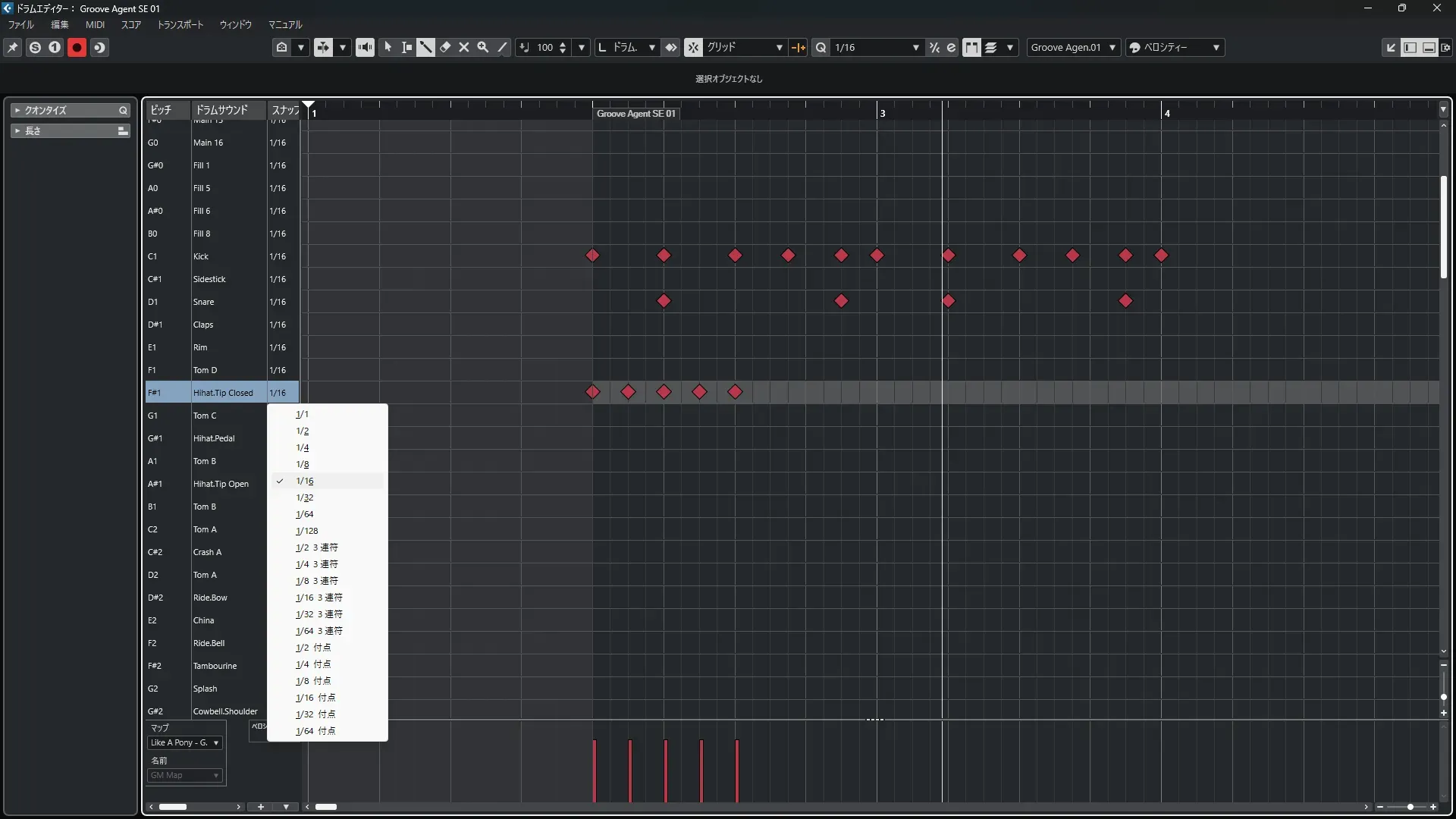Choose 1/32 in the snap list
The image size is (1456, 819).
[x=305, y=497]
